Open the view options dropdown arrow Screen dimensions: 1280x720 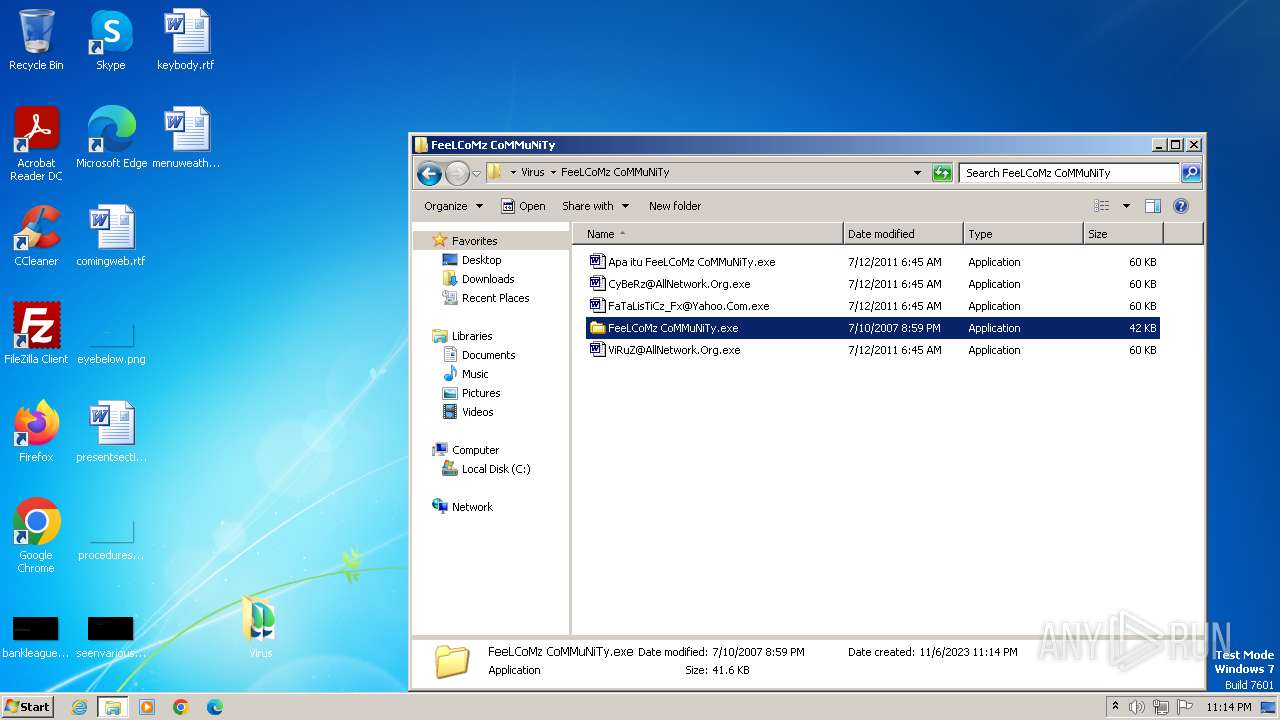(x=1126, y=206)
